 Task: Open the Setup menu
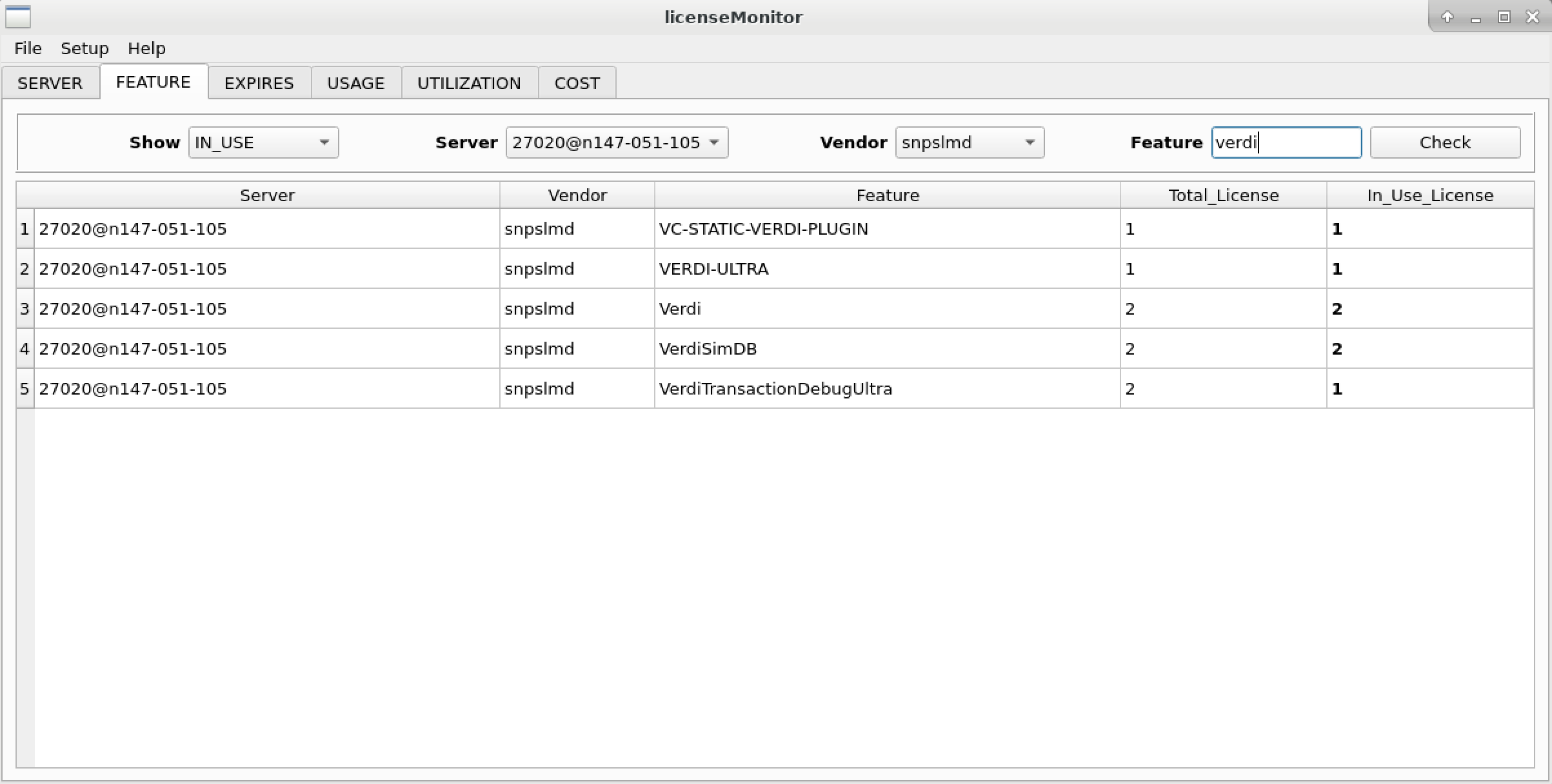[x=85, y=48]
